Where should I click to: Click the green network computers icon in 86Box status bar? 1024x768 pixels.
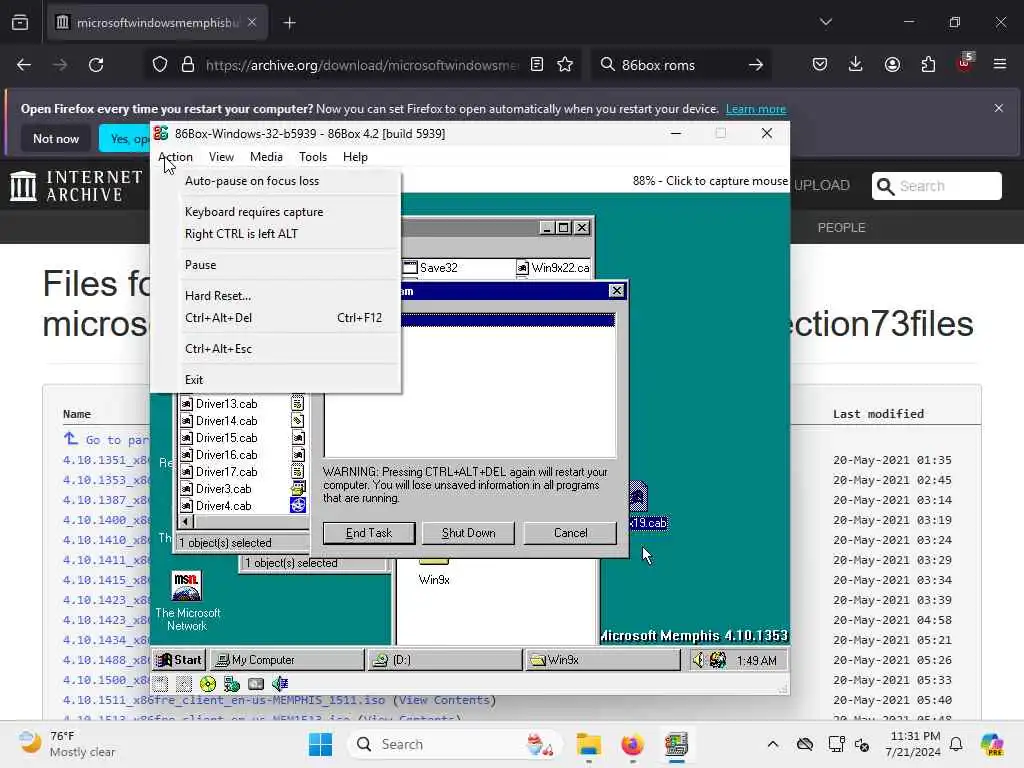[232, 684]
